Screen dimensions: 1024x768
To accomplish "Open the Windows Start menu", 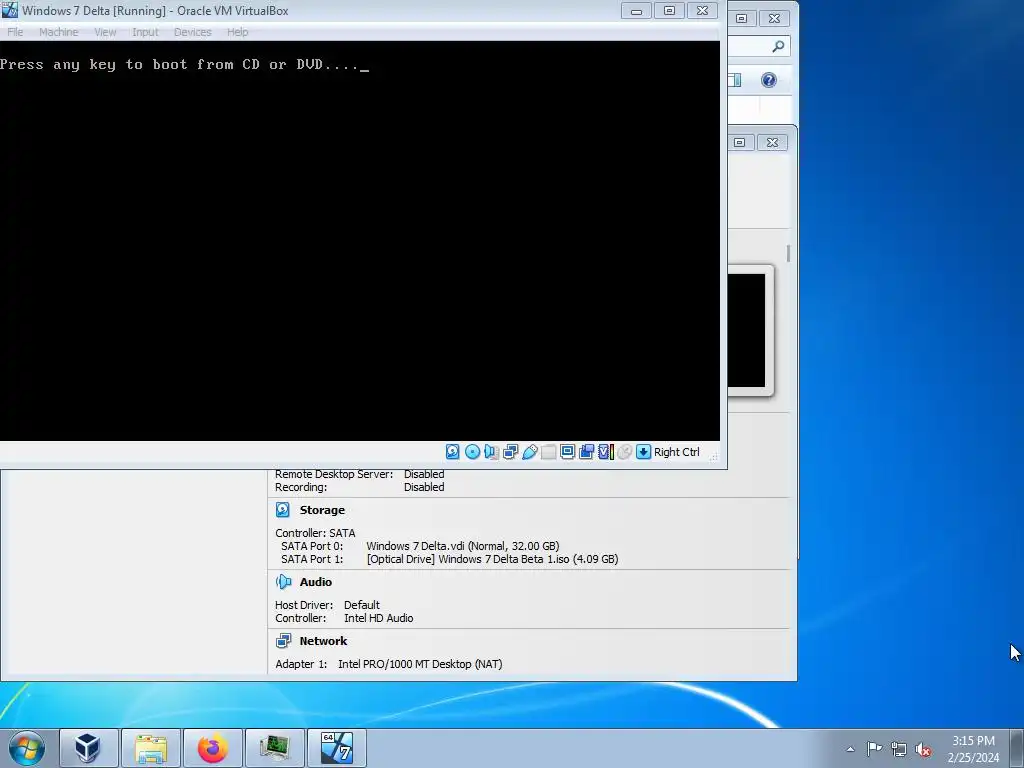I will click(x=27, y=748).
